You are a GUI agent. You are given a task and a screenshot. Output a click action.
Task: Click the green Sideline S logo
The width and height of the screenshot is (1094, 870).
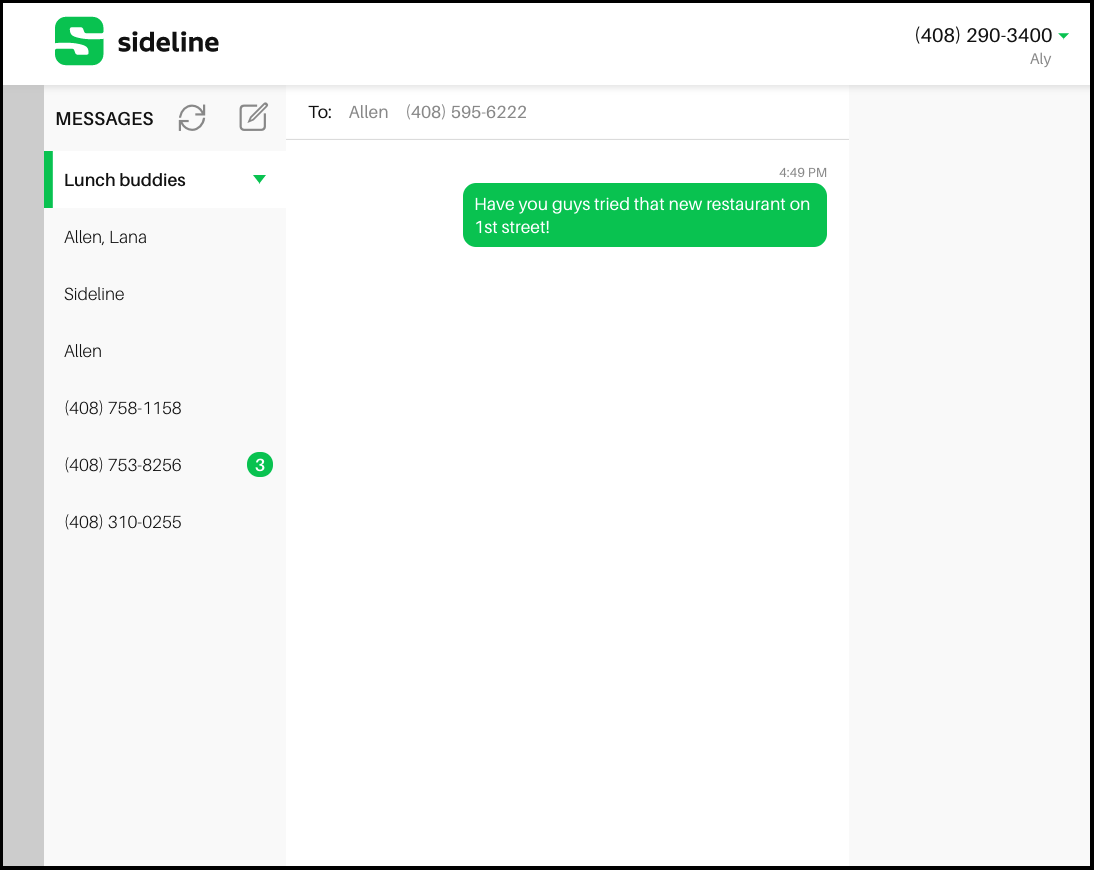pos(79,41)
